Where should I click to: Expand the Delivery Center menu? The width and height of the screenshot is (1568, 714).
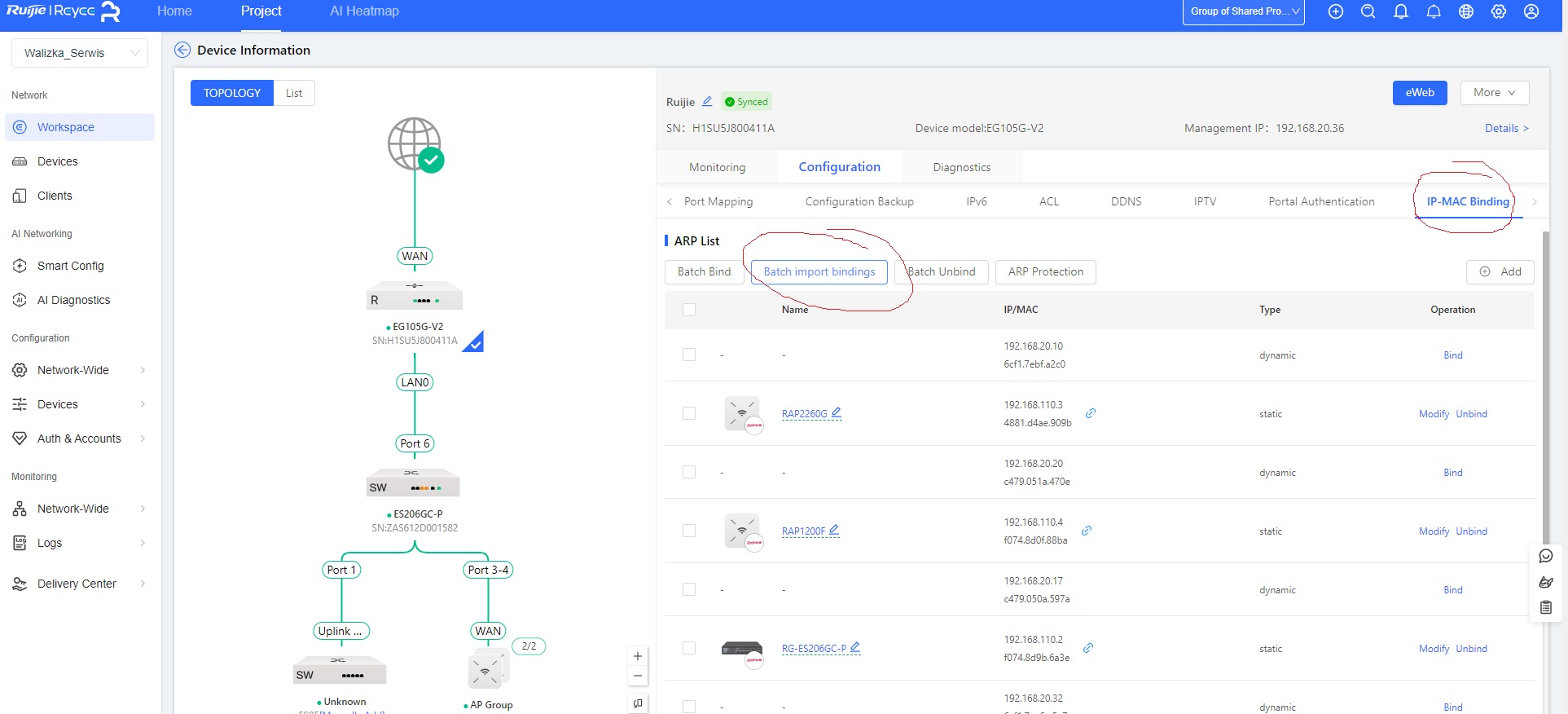point(80,584)
